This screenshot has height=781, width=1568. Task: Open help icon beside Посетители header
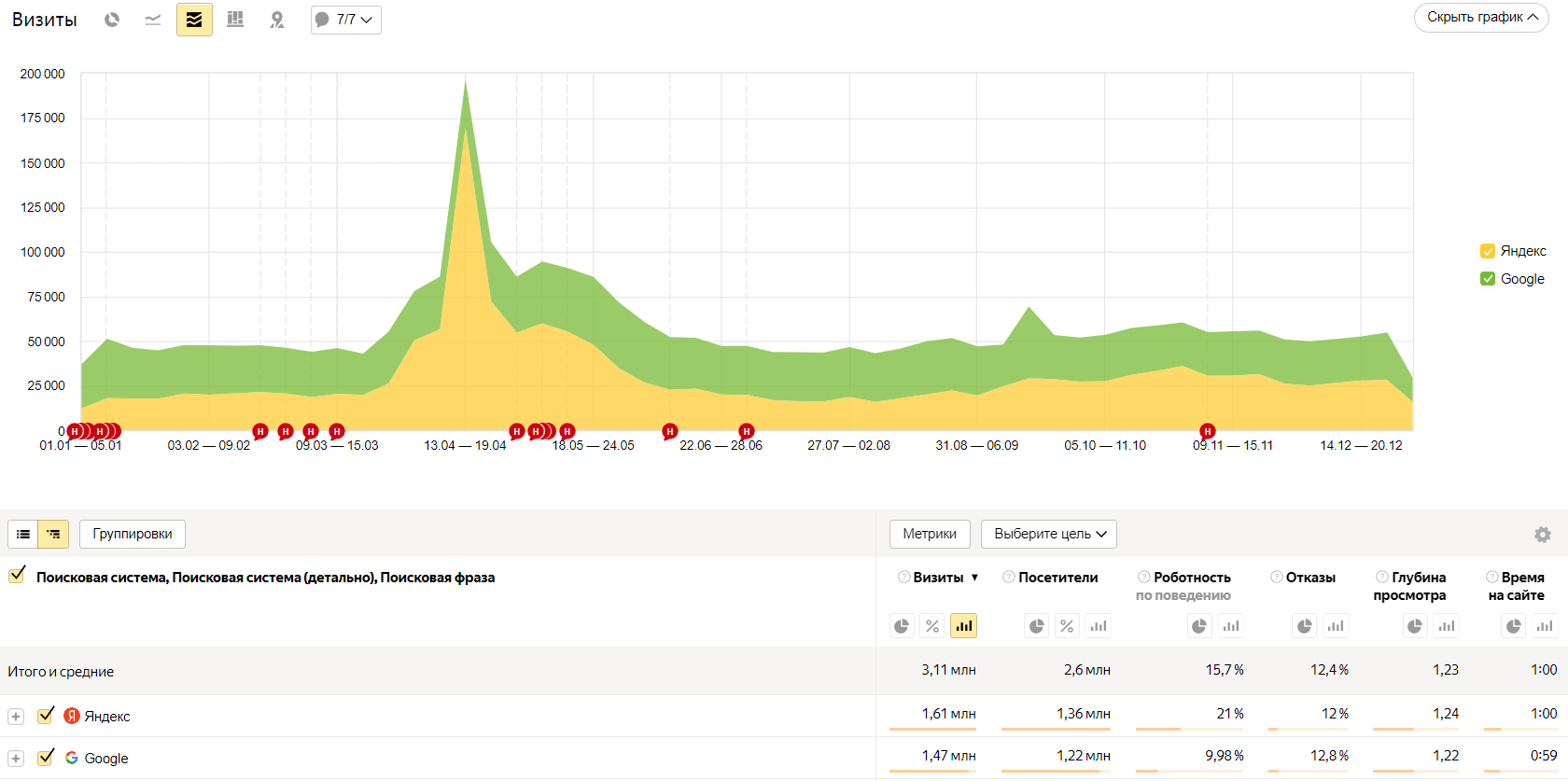point(1009,578)
